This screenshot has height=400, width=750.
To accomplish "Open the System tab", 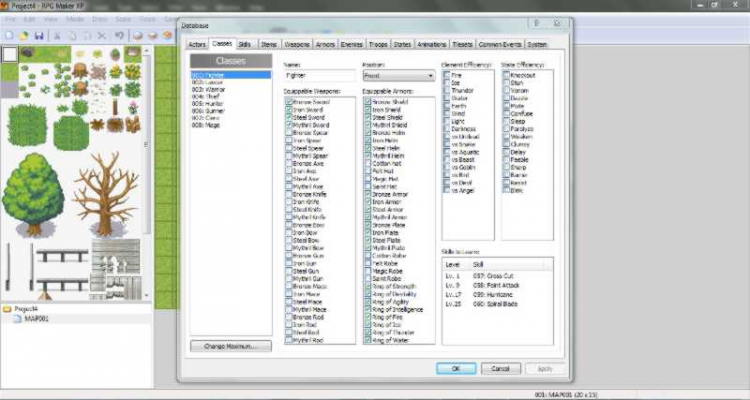I will (537, 44).
